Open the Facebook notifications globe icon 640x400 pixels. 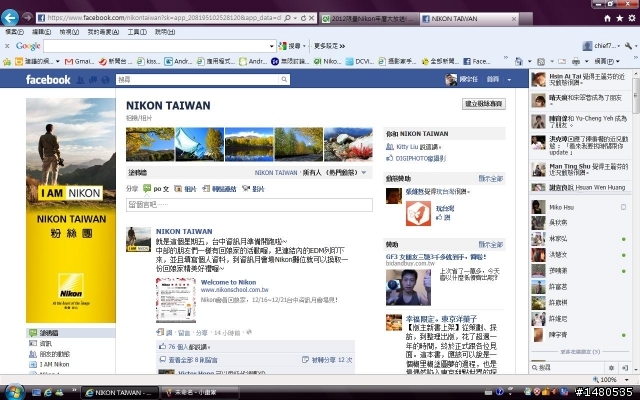(x=106, y=80)
